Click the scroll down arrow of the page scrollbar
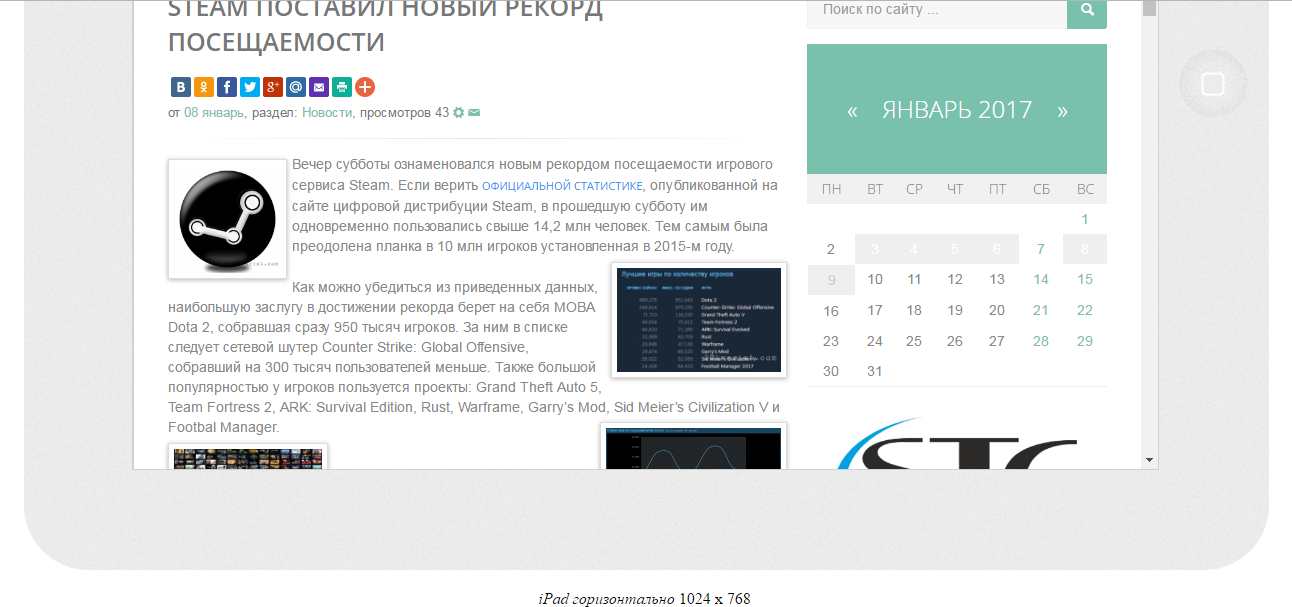The image size is (1292, 607). 1150,461
